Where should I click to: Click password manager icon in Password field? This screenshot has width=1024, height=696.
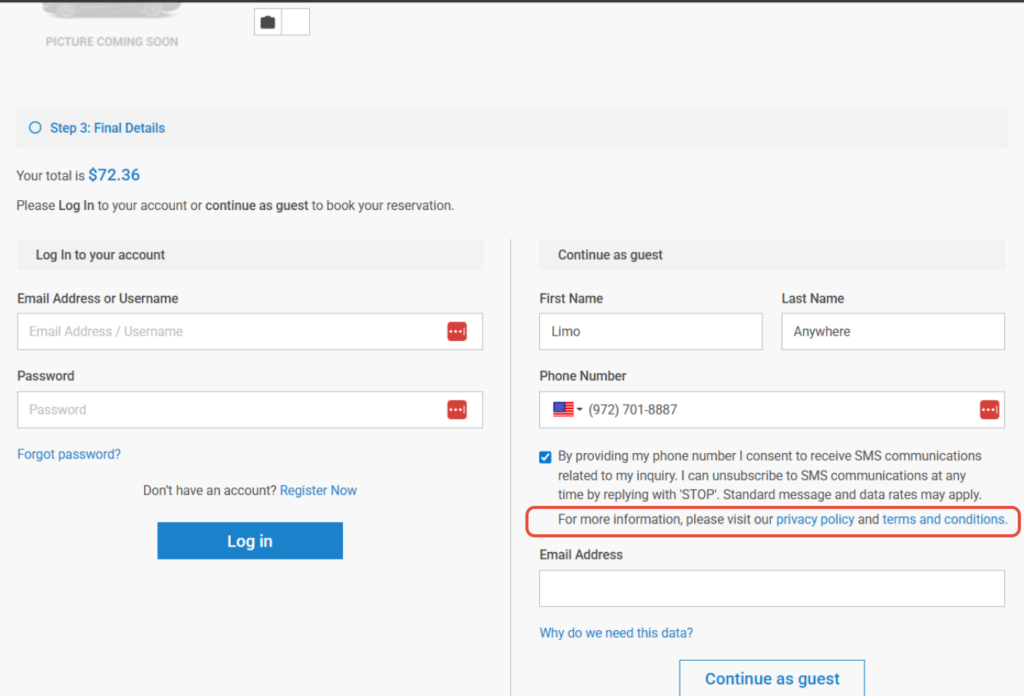pyautogui.click(x=457, y=409)
